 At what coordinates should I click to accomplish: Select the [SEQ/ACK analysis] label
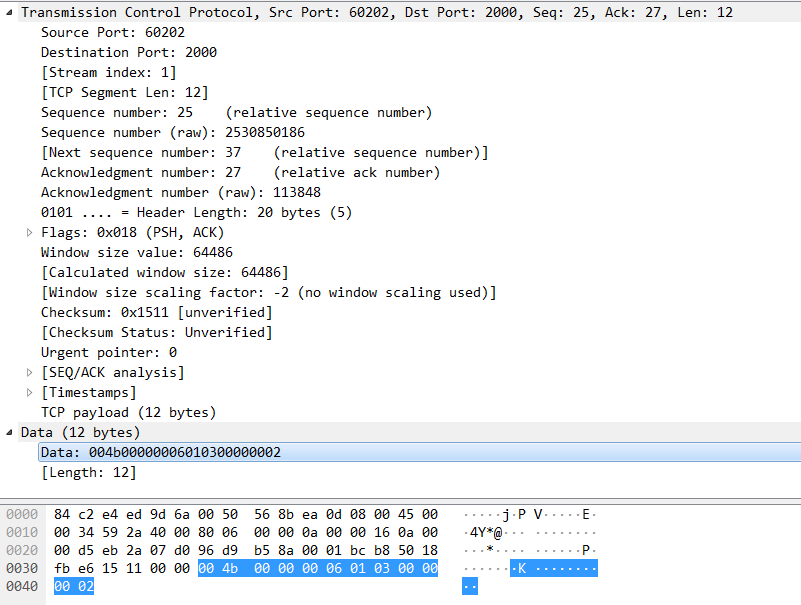(x=112, y=373)
